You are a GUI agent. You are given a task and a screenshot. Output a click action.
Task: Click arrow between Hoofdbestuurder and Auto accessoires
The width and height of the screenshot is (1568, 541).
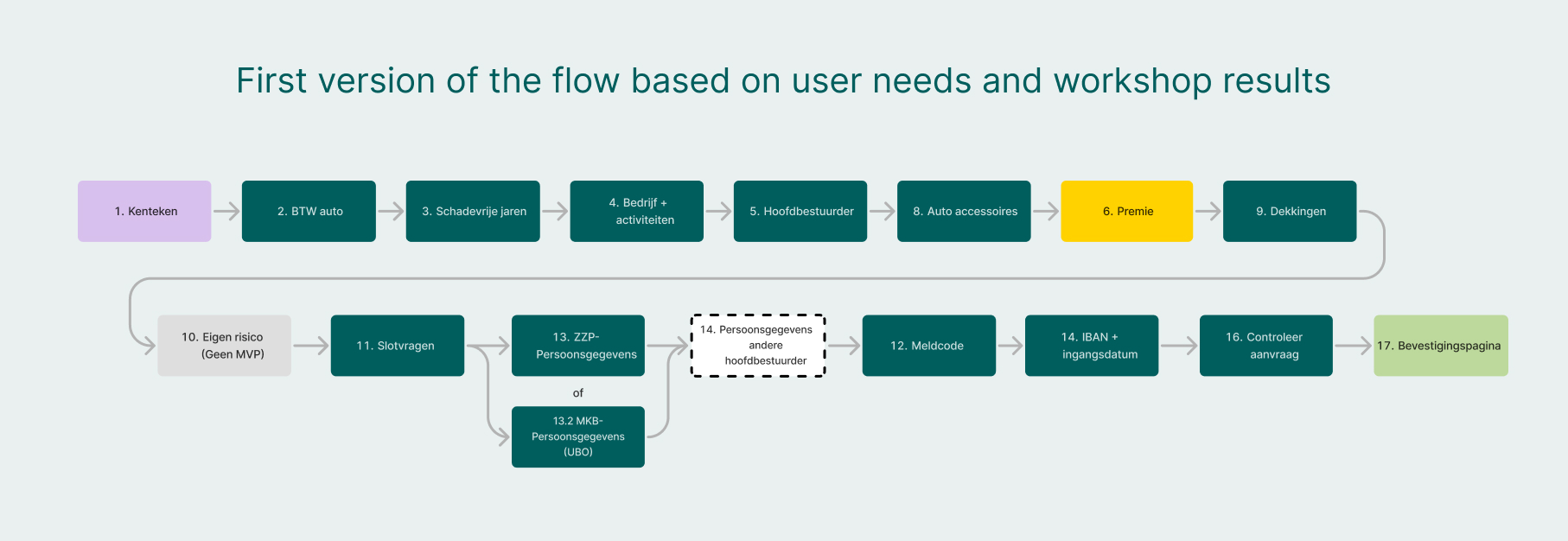tap(883, 211)
